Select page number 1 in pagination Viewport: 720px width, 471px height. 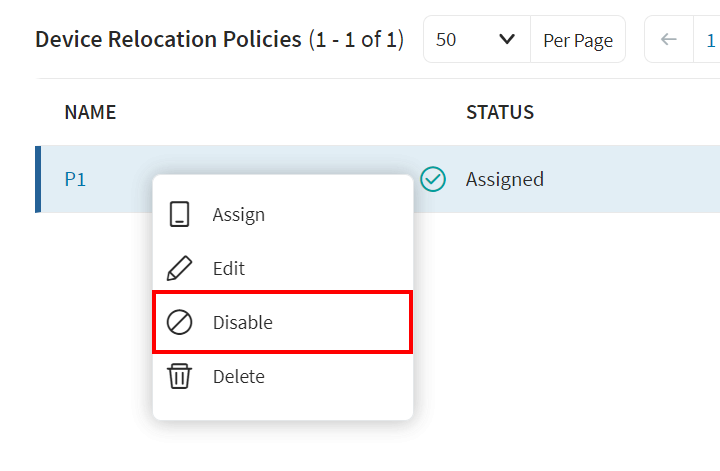pyautogui.click(x=710, y=40)
